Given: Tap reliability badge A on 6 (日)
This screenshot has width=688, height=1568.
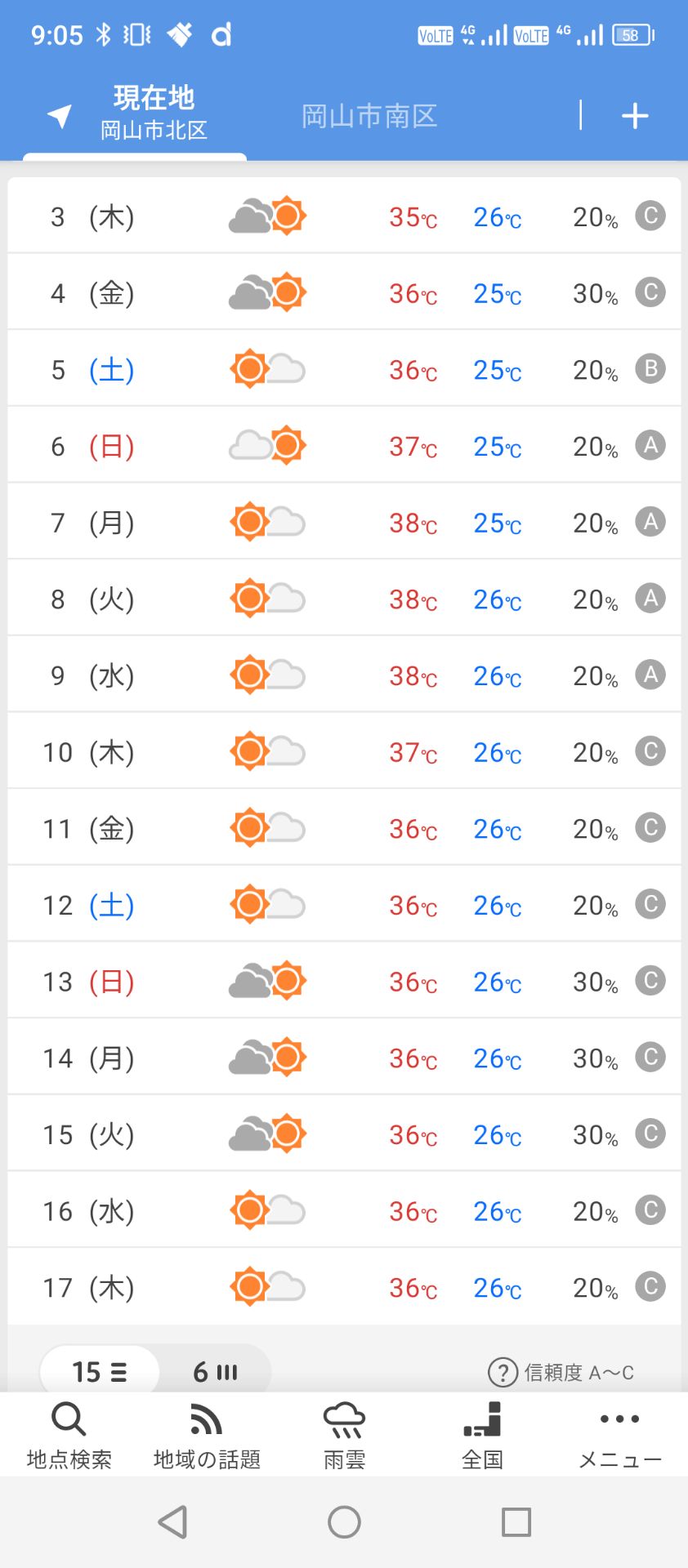Looking at the screenshot, I should click(650, 445).
